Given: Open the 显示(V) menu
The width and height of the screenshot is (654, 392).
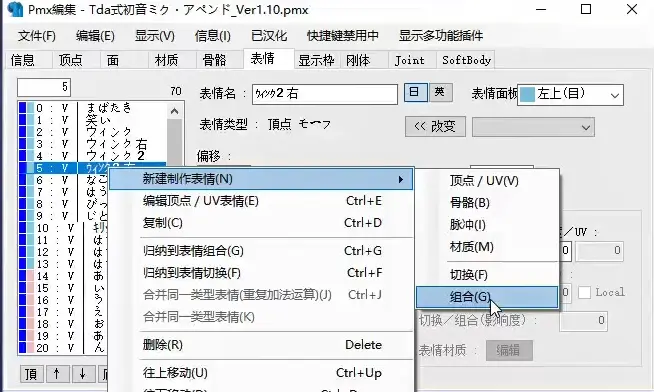Looking at the screenshot, I should [x=155, y=36].
